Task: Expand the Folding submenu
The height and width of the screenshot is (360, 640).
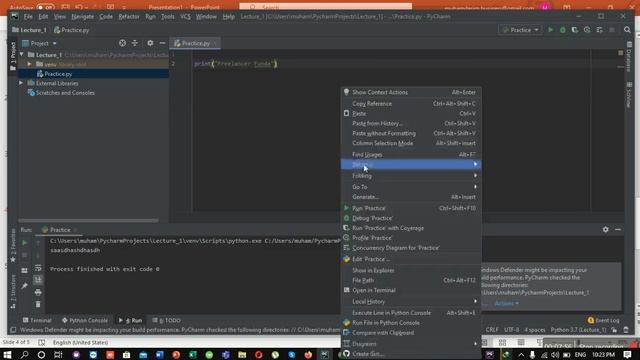Action: point(411,176)
